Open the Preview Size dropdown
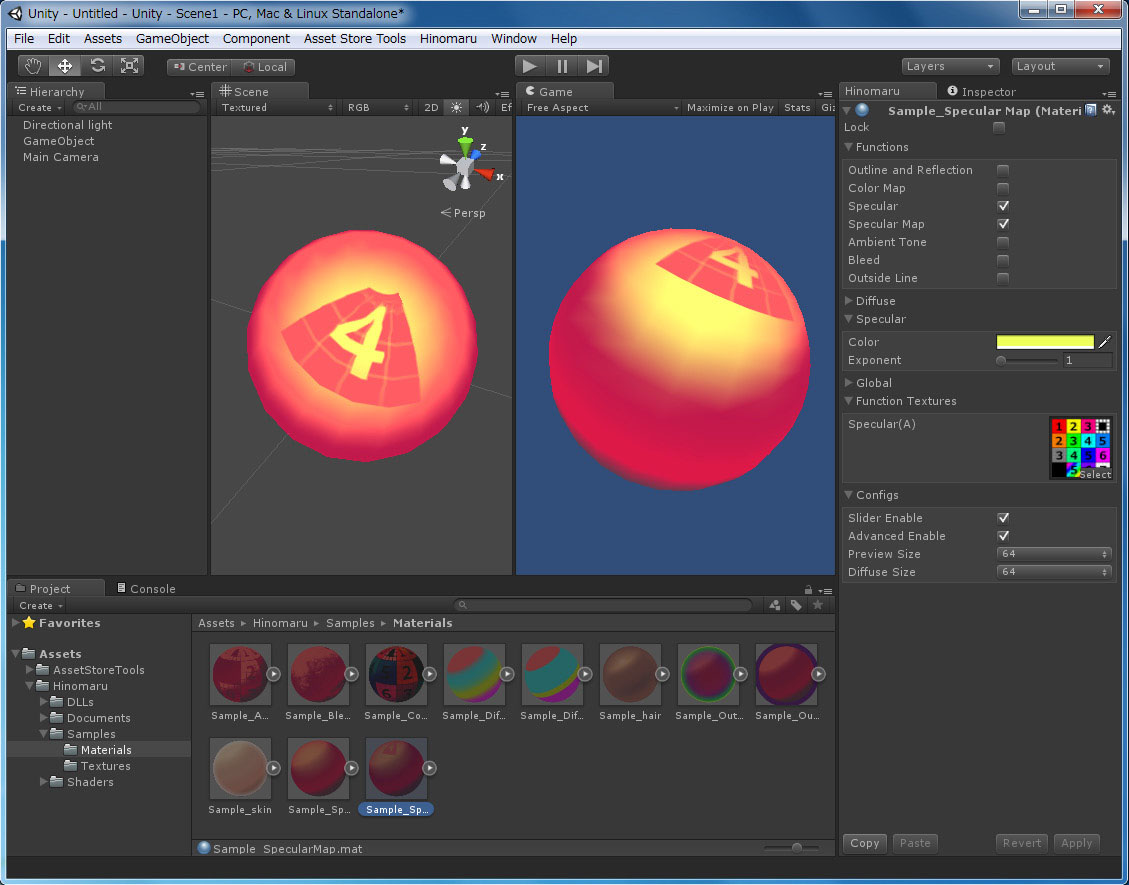 [x=1054, y=554]
